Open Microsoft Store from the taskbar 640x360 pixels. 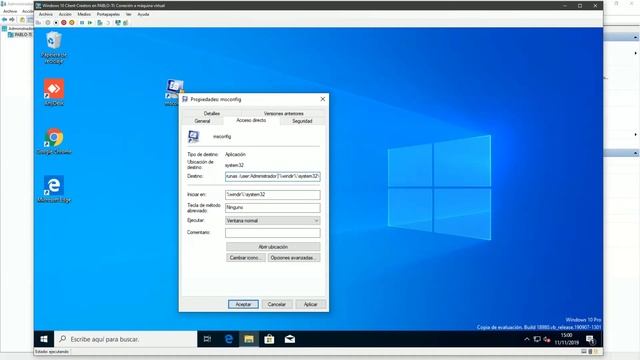269,339
